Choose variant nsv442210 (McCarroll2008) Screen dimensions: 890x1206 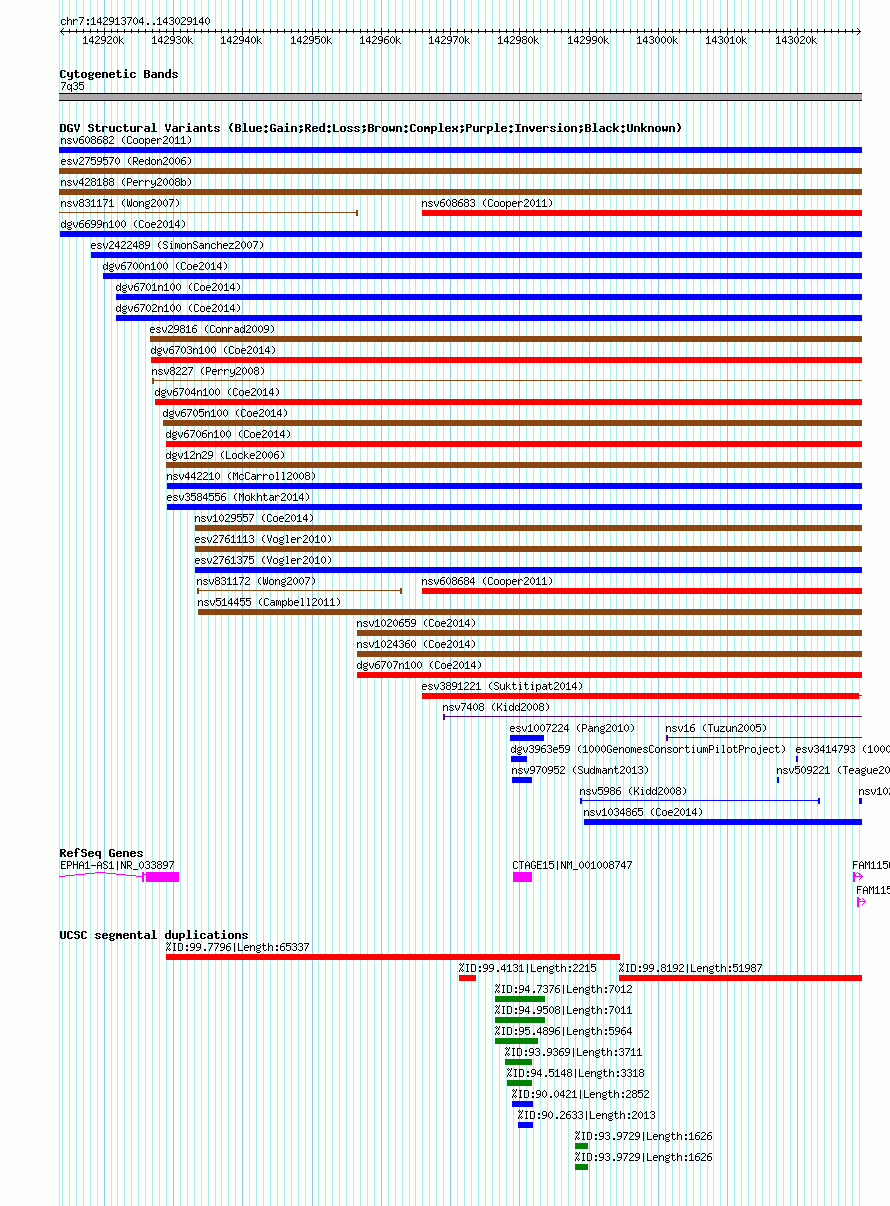tap(241, 476)
